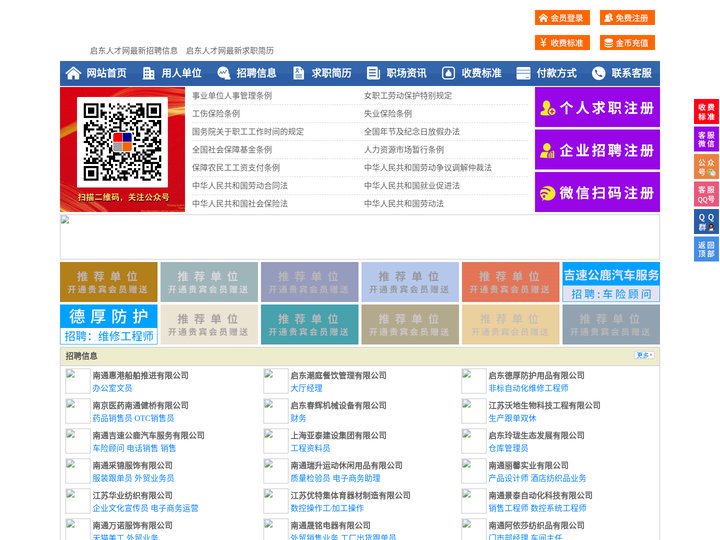Screen dimensions: 720x540
Task: Click the 返回顶部 side widget
Action: coord(706,249)
